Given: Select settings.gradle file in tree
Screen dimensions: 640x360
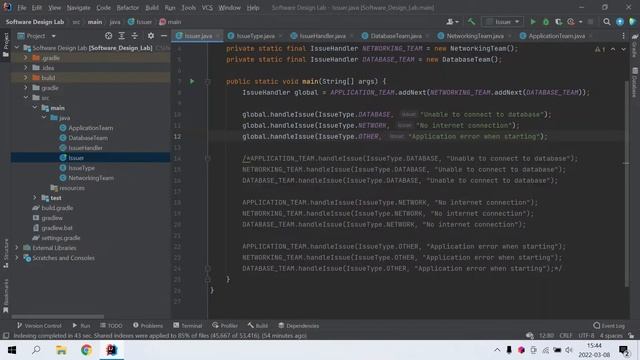Looking at the screenshot, I should pos(60,238).
